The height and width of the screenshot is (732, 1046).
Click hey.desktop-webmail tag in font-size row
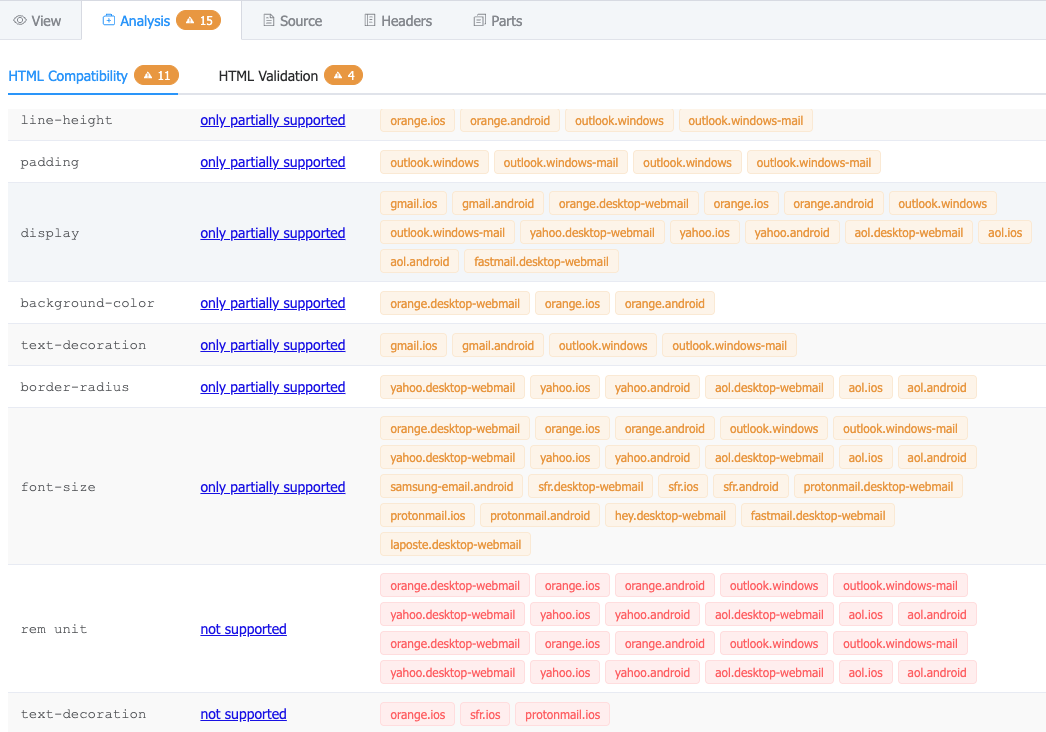(x=670, y=515)
